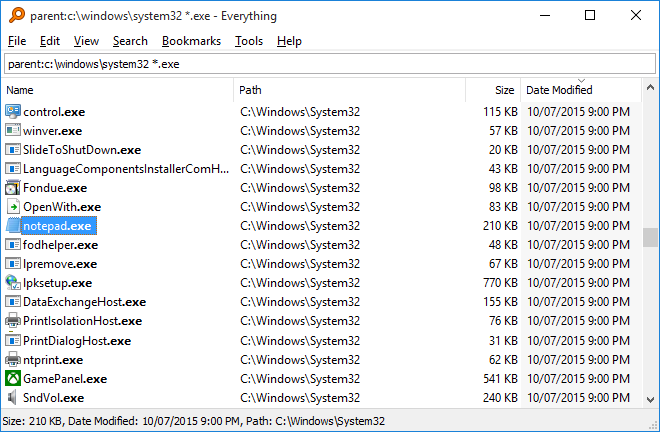Select the PrintDialogHost.exe file name
Screen dimensions: 660x432
(x=77, y=340)
